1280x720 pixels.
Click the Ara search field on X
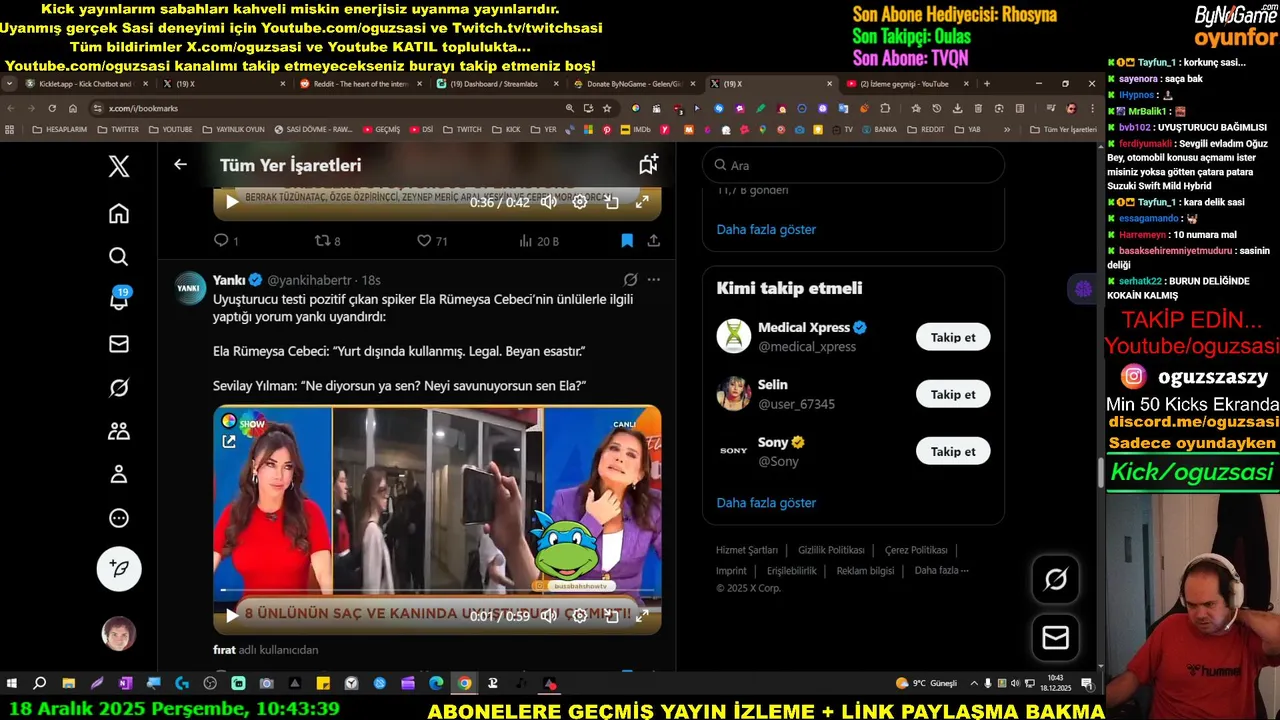pos(853,165)
